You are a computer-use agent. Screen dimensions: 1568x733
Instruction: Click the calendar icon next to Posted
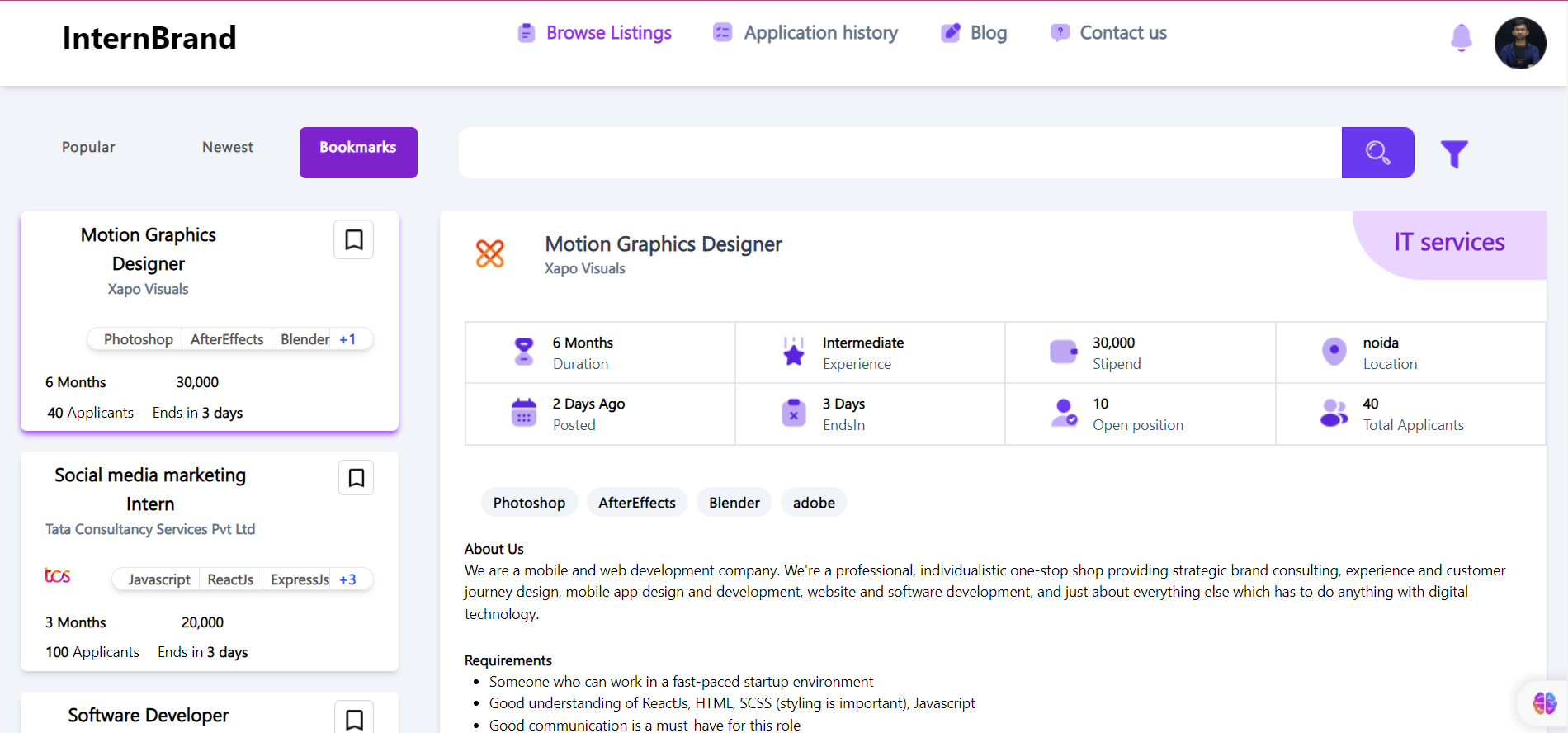524,413
